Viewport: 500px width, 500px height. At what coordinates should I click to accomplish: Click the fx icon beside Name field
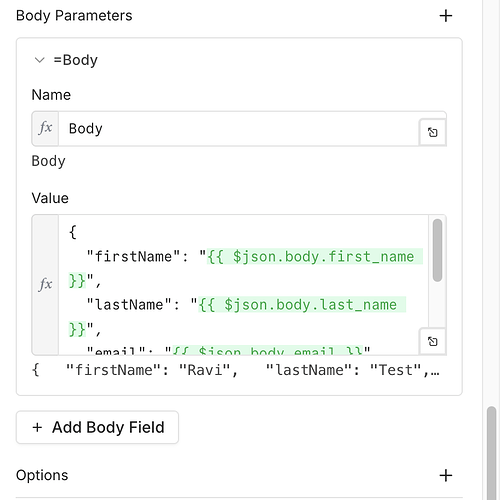click(45, 128)
